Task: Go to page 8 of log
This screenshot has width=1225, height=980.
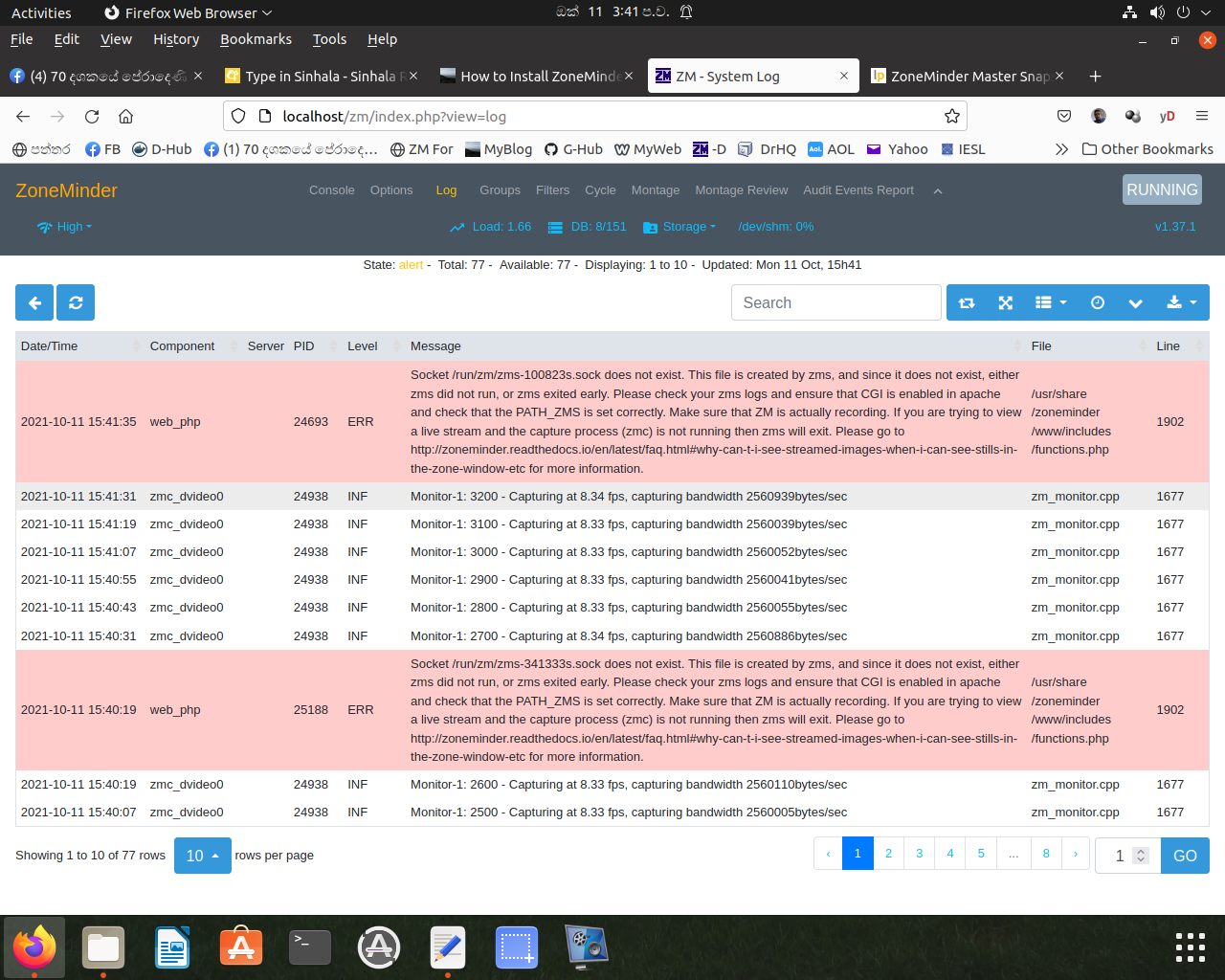Action: click(x=1046, y=854)
